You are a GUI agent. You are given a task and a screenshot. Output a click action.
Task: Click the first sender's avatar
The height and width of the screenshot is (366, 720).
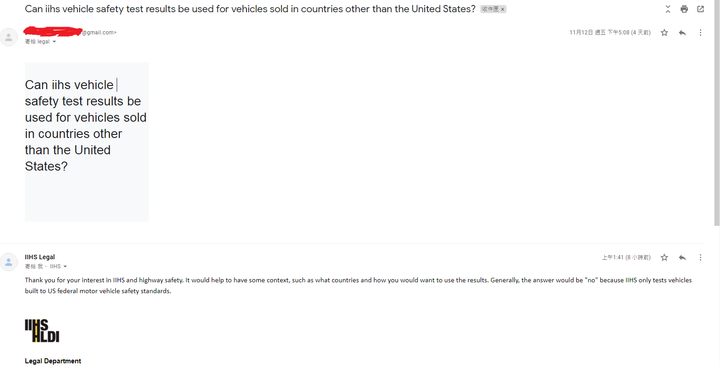coord(9,37)
